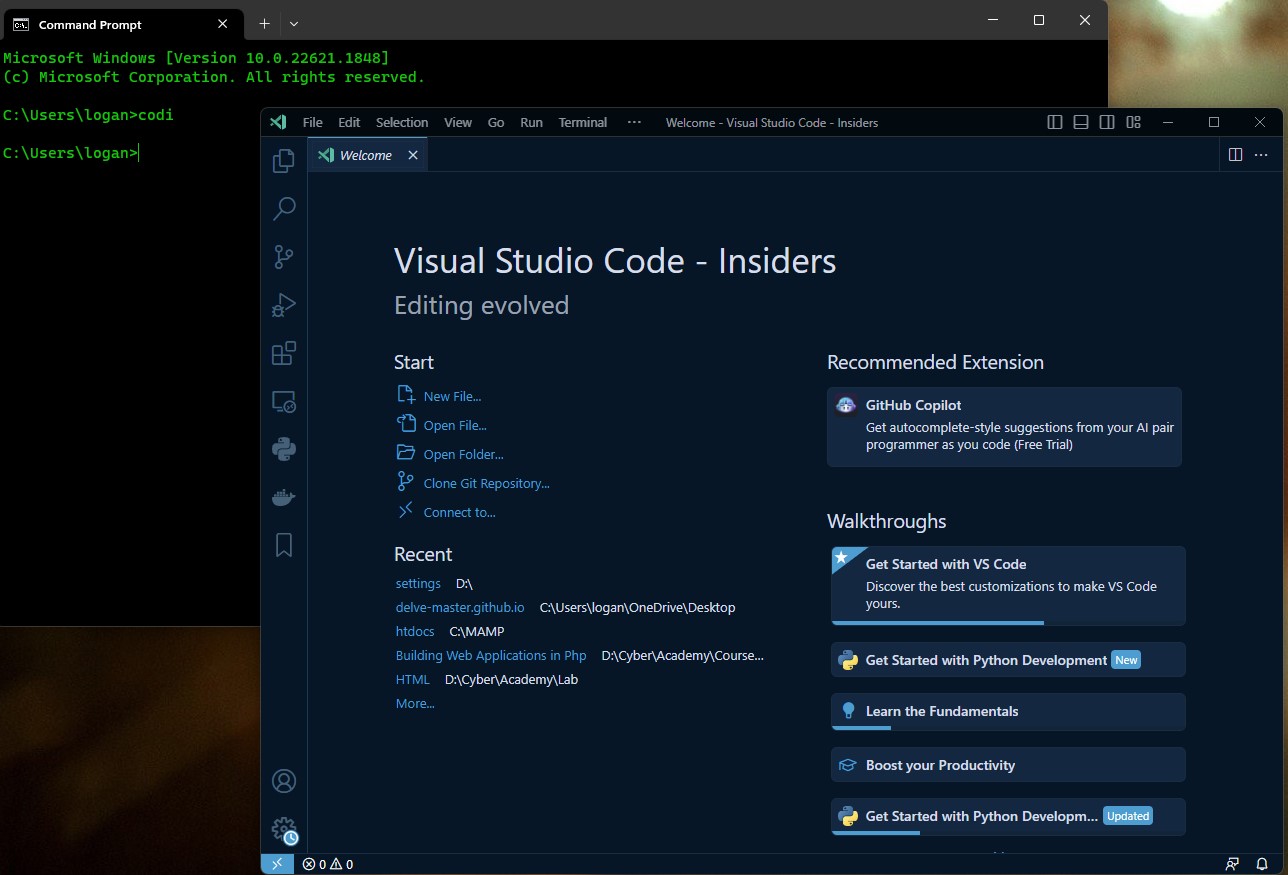This screenshot has width=1288, height=875.
Task: Open errors and warnings in status bar
Action: tap(328, 864)
